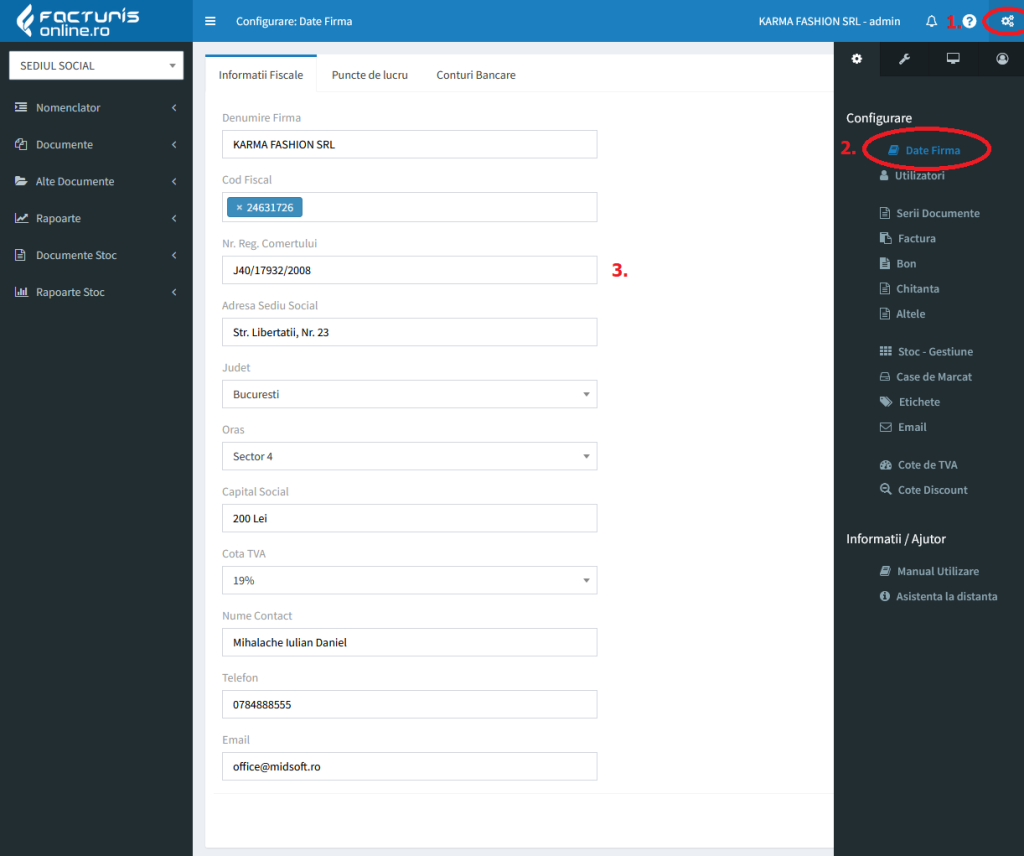Select the wrench tab in right panel
This screenshot has height=856, width=1024.
904,59
